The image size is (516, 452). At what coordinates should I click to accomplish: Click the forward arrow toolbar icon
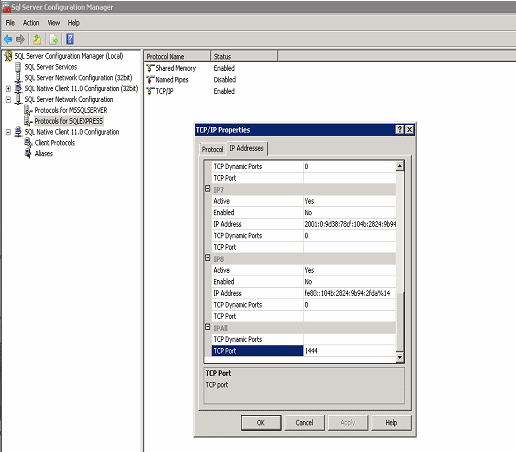click(x=20, y=39)
